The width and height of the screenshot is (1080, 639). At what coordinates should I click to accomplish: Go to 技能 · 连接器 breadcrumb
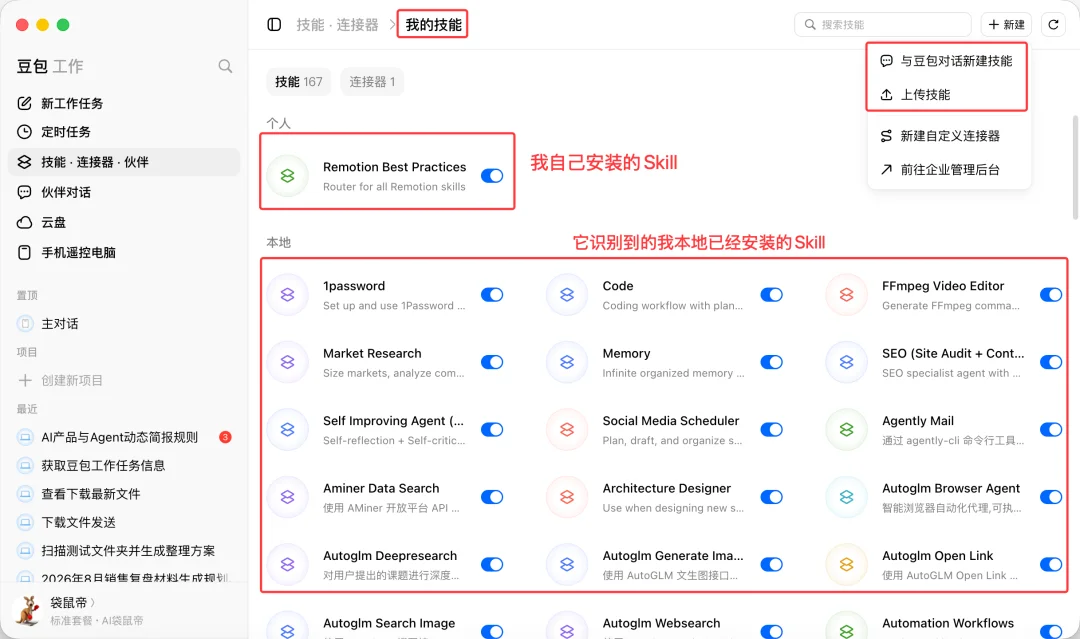[338, 25]
